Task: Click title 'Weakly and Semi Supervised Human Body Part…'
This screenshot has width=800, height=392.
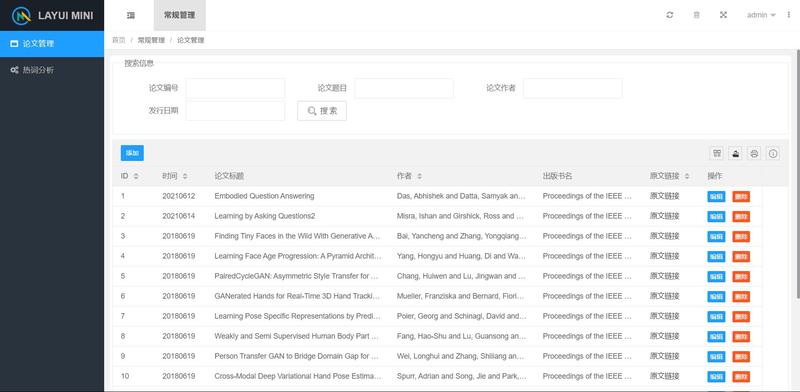Action: coord(297,336)
